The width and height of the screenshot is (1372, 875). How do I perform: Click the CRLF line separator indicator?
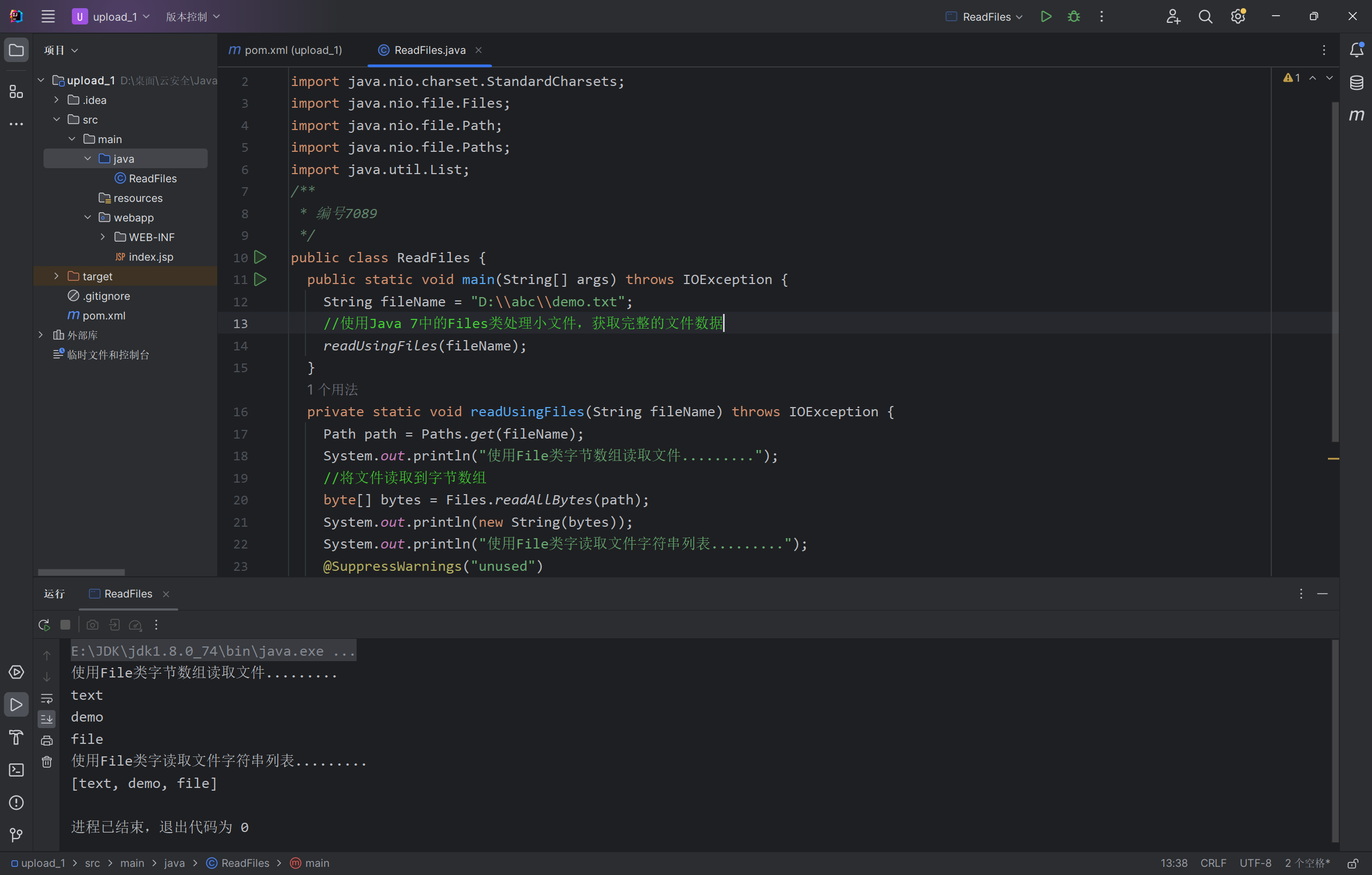[x=1213, y=863]
